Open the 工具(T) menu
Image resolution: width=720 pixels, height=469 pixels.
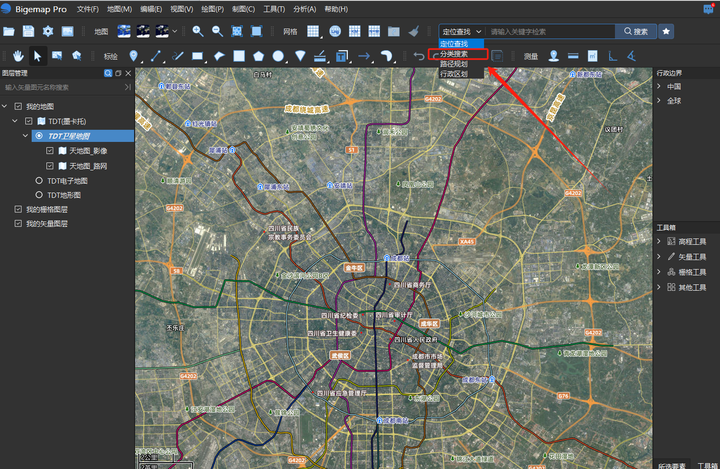point(274,9)
